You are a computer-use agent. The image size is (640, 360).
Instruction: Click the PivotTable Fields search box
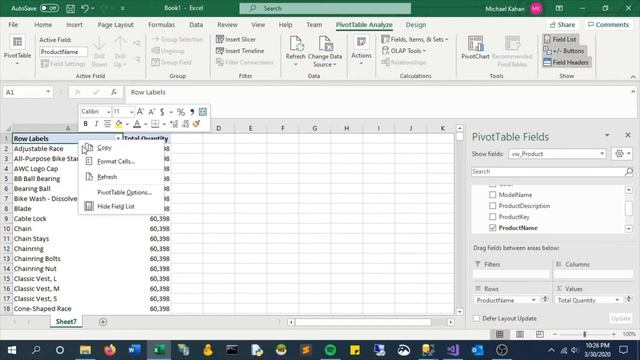point(552,172)
